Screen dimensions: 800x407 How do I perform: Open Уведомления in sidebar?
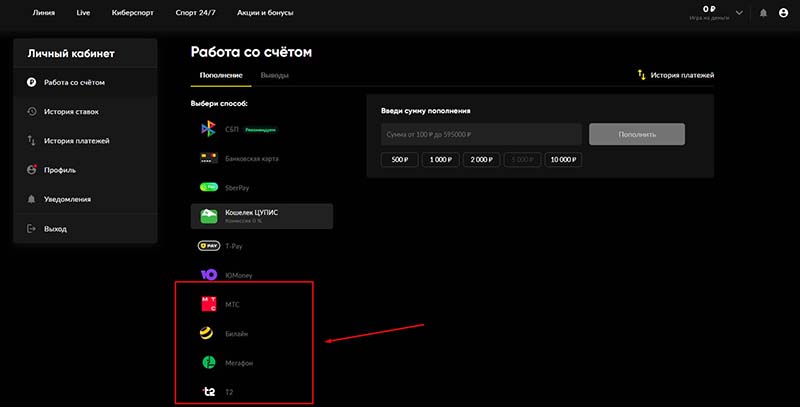pos(85,199)
